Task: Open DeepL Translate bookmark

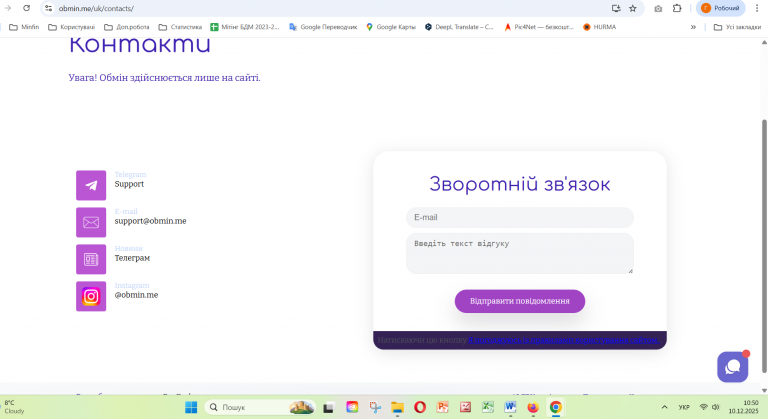Action: click(459, 27)
